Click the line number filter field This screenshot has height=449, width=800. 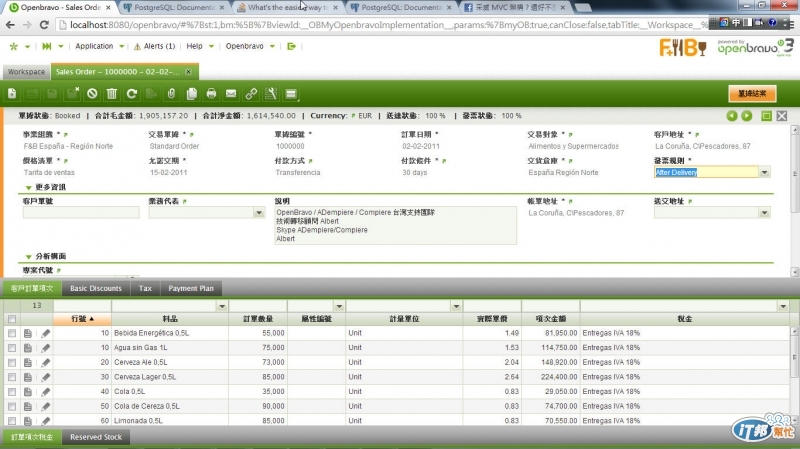click(82, 306)
